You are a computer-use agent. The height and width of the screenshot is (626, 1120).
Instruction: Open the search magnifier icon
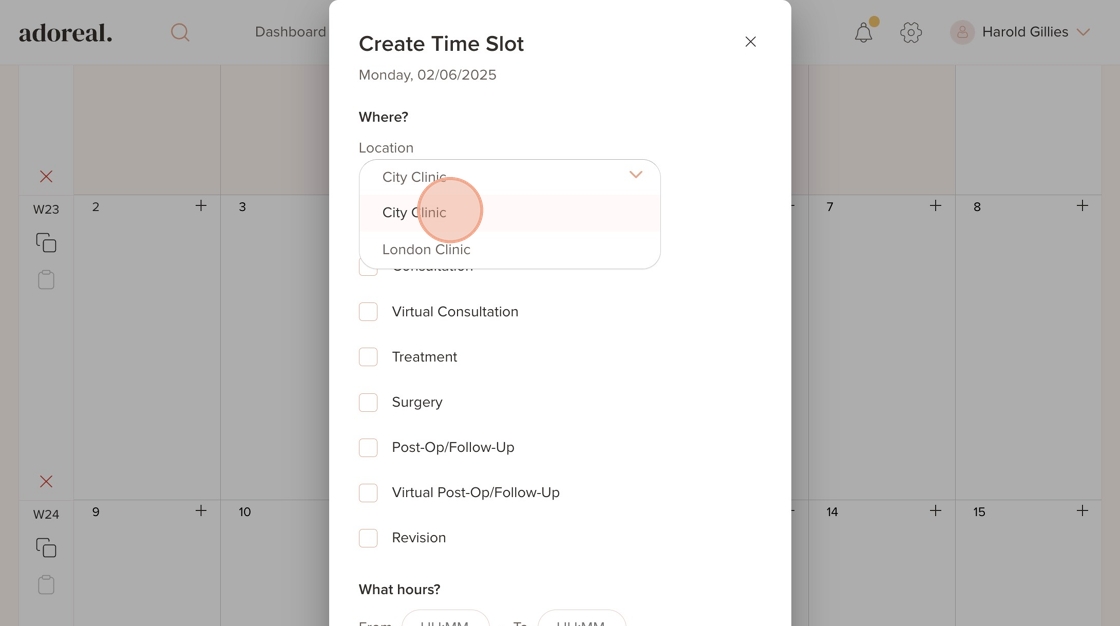180,32
